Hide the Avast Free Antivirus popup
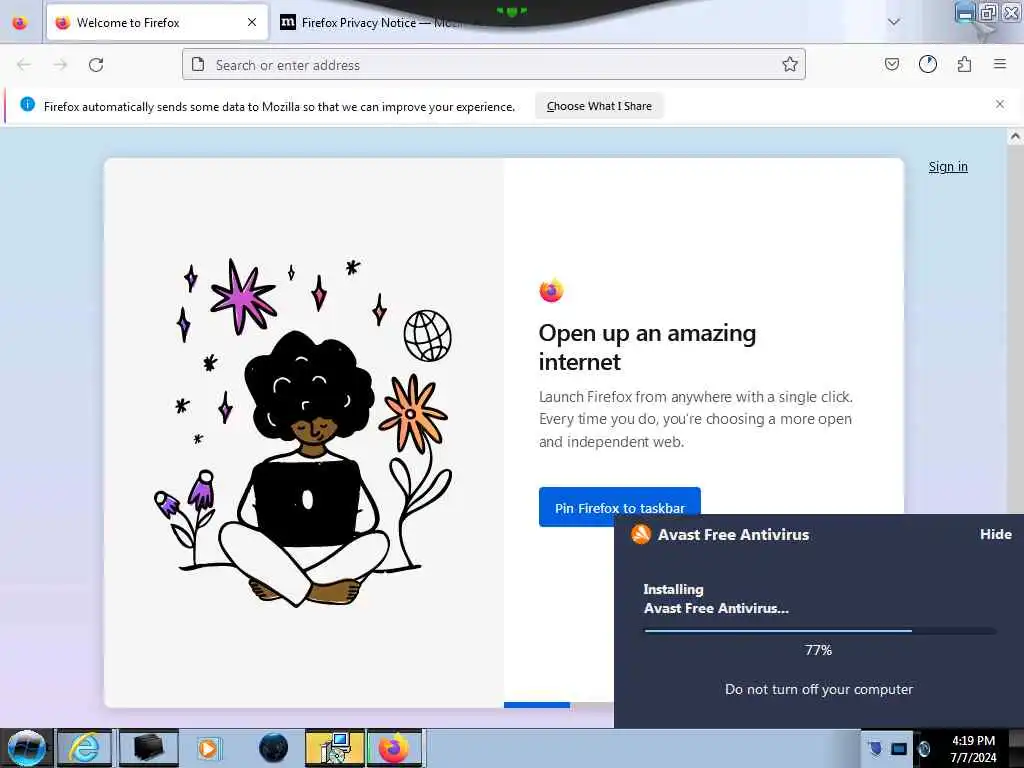Image resolution: width=1024 pixels, height=768 pixels. click(x=995, y=534)
